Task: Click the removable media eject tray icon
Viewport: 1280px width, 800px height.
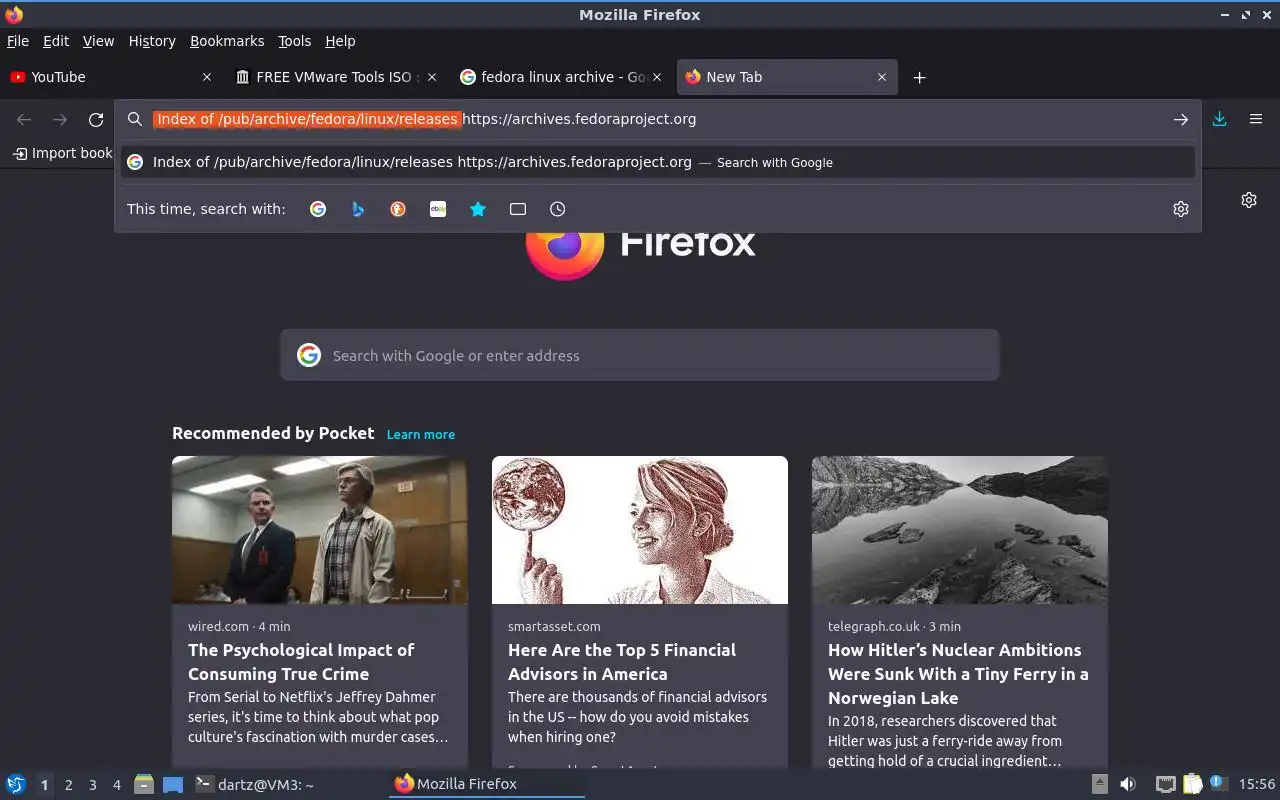Action: coord(1099,784)
